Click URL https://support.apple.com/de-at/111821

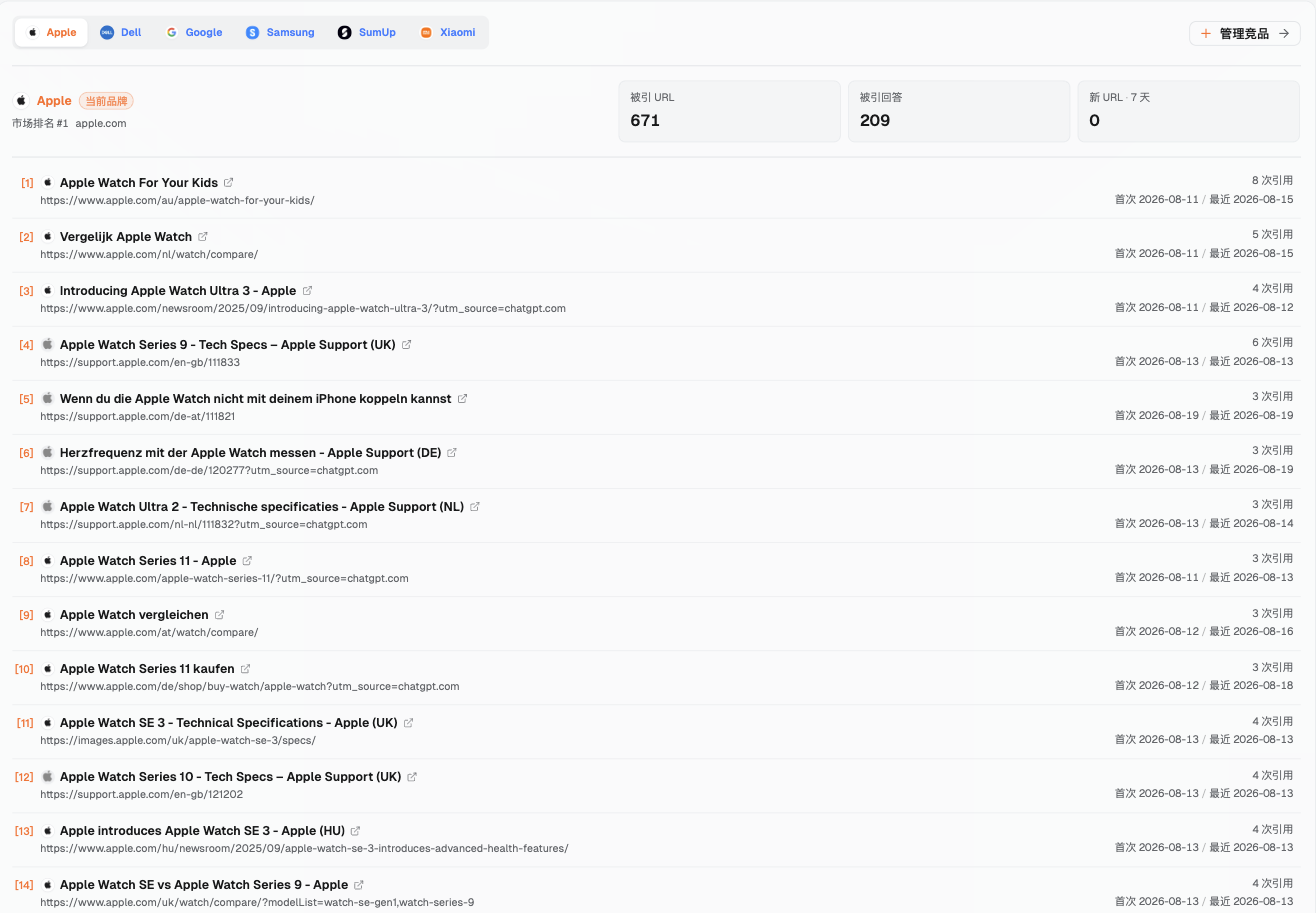[138, 416]
